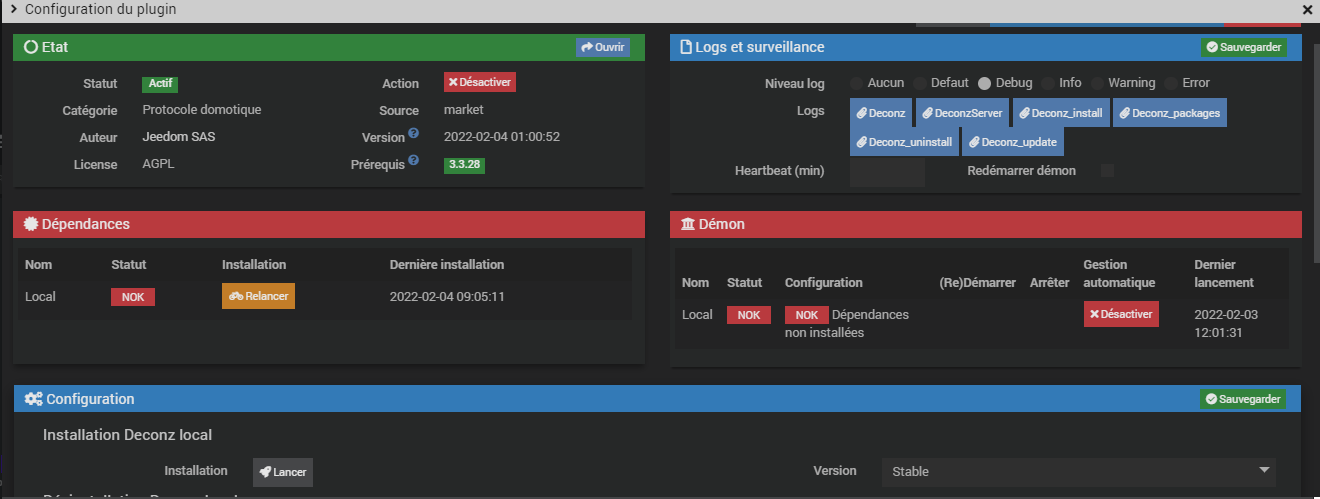1320x499 pixels.
Task: Click the chevron beside Configuration du plugin
Action: (14, 9)
